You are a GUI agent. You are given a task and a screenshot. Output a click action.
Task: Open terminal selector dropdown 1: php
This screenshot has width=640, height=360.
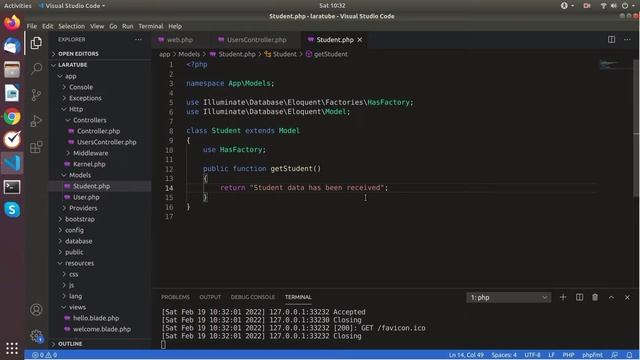pos(509,298)
